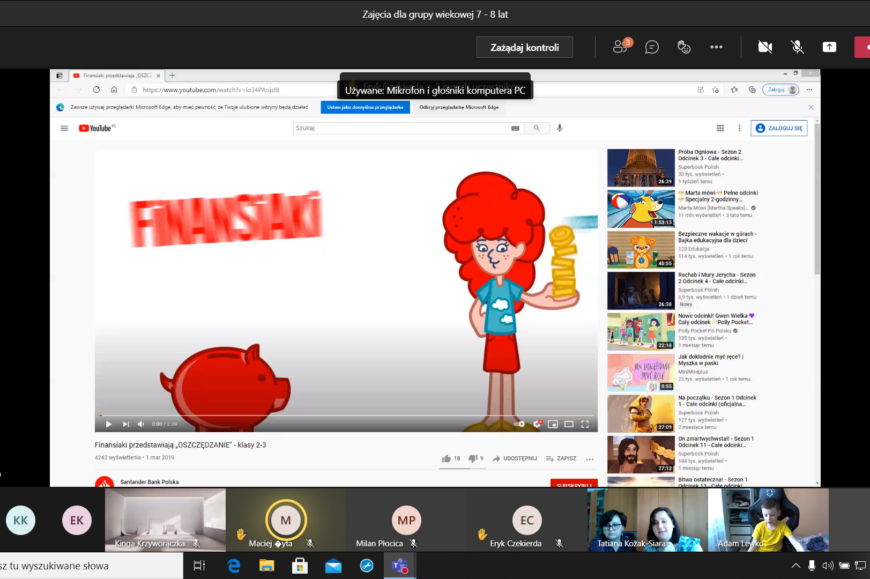Click the Edge Zaloguj profile button
Screen dimensions: 870x579
point(781,90)
